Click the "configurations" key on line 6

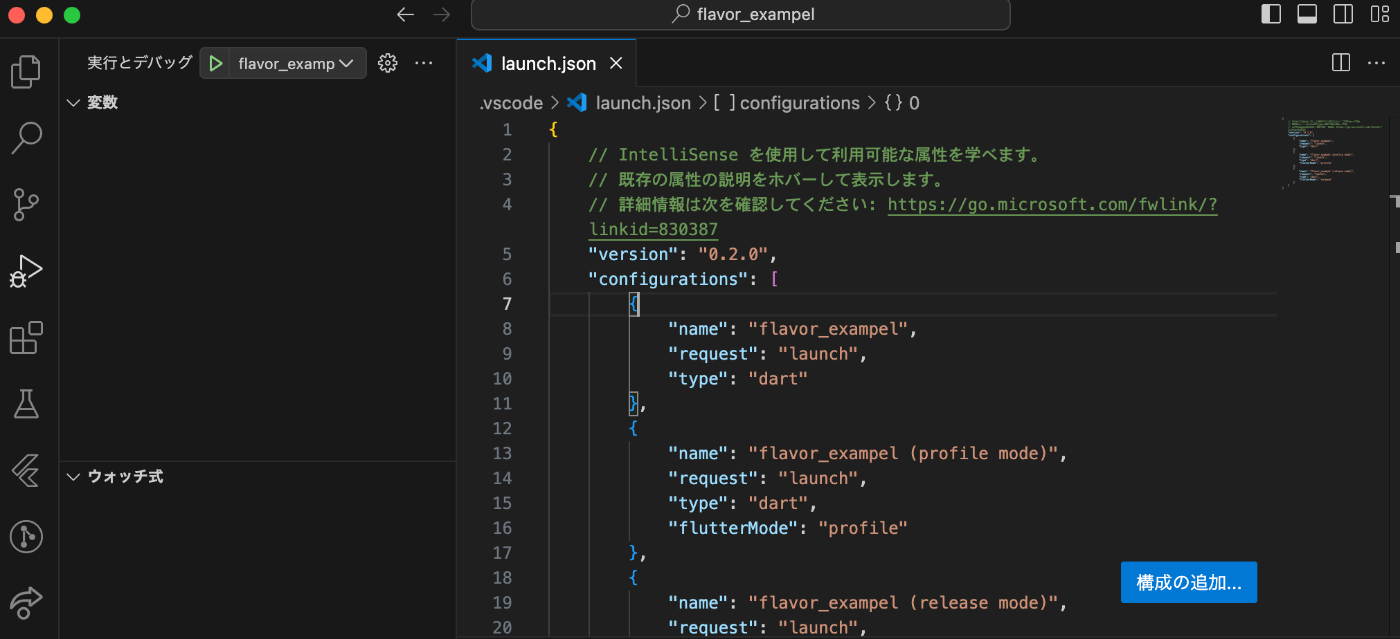(669, 279)
